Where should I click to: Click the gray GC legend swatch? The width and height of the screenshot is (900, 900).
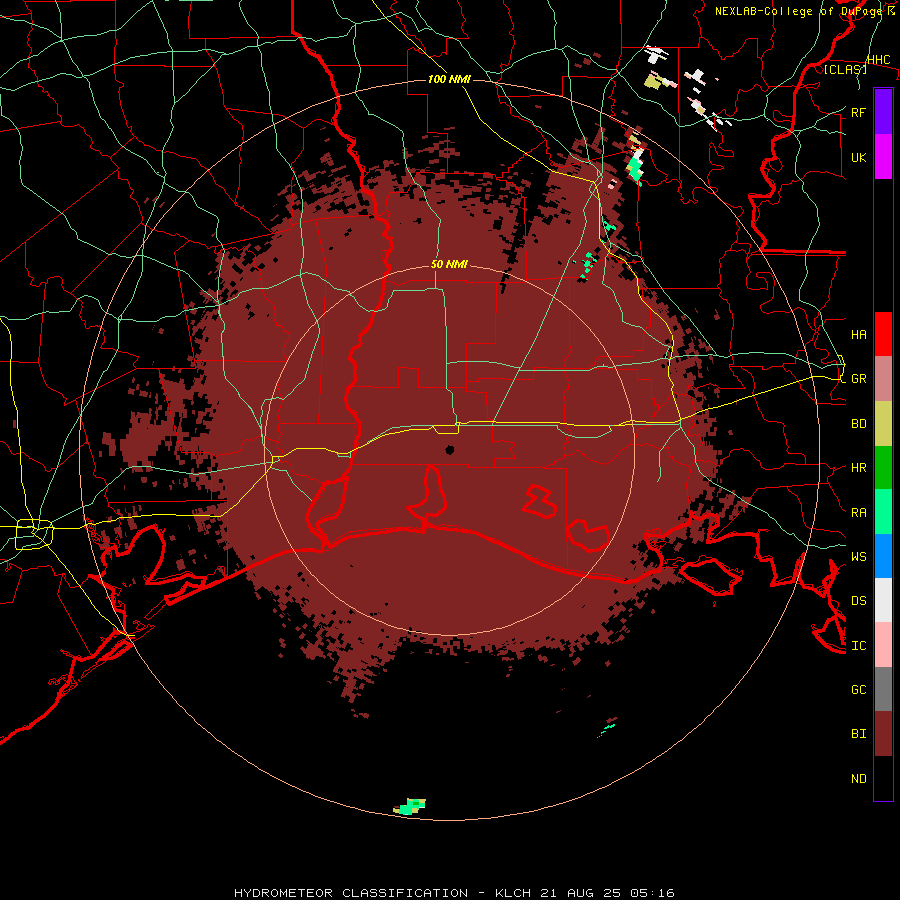(x=883, y=689)
